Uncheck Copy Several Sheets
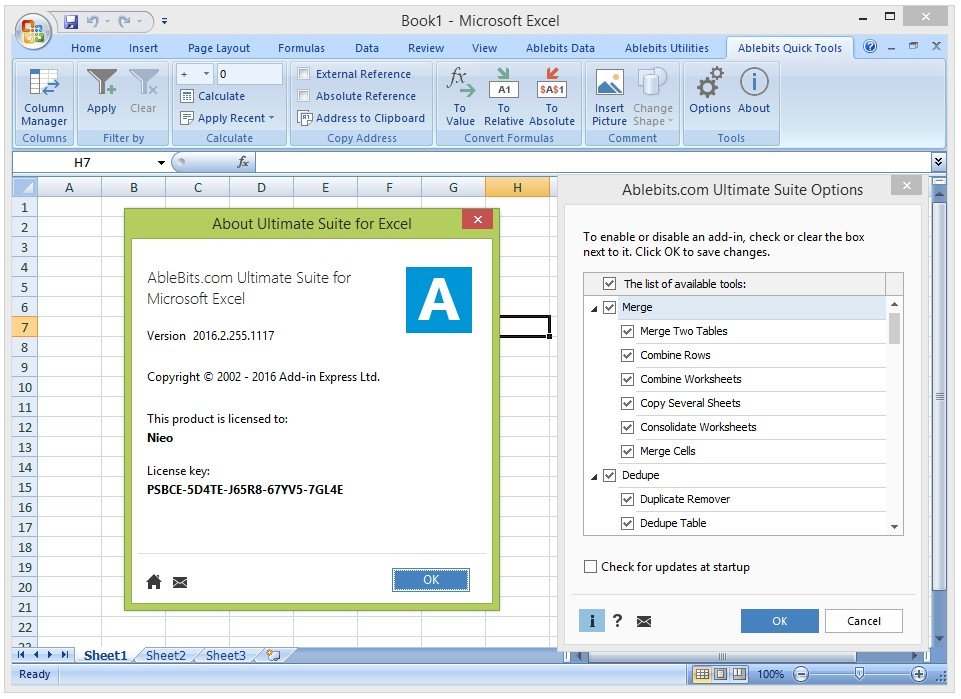 click(627, 403)
